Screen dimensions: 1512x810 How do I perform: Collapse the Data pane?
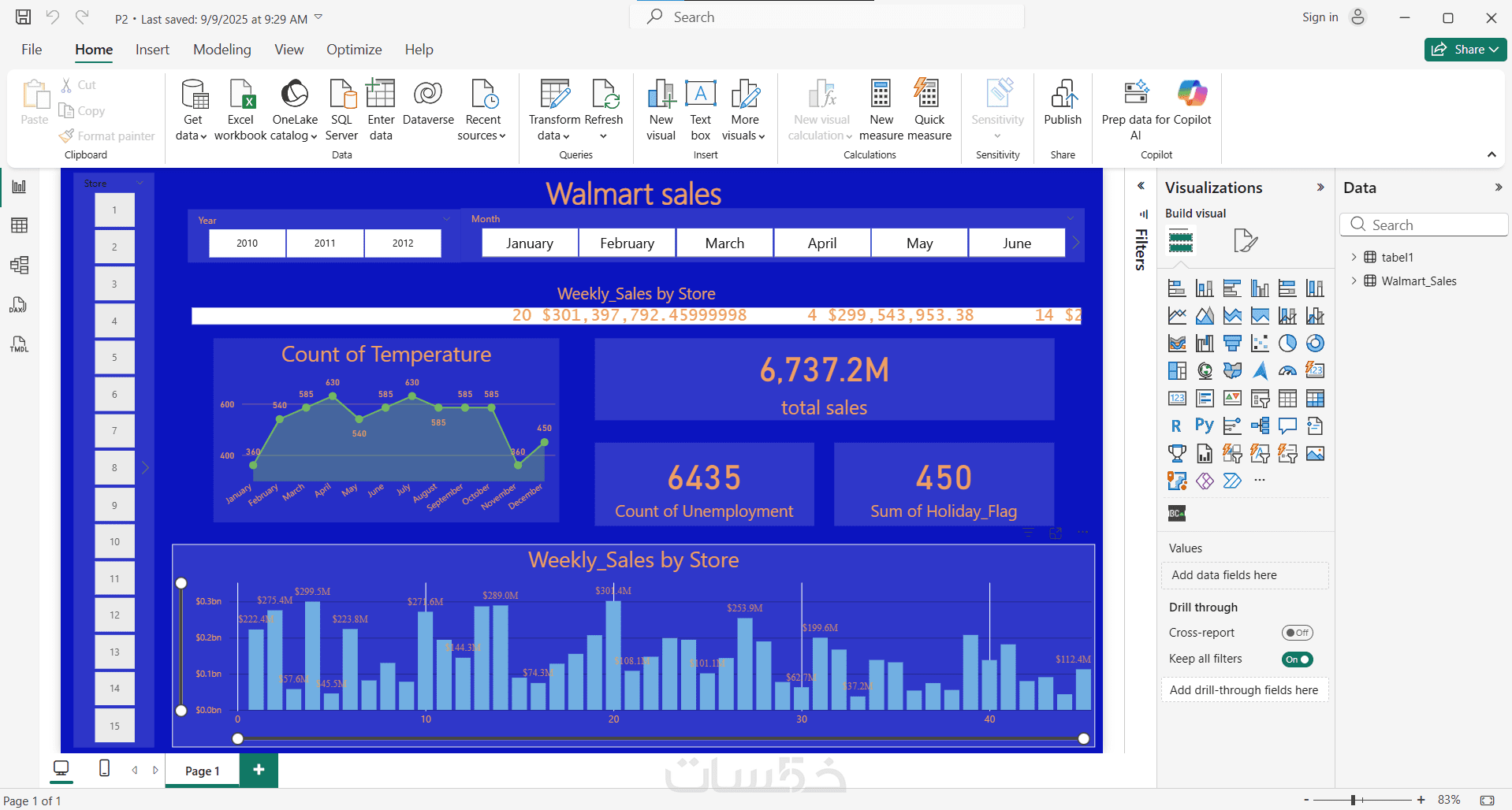tap(1499, 188)
